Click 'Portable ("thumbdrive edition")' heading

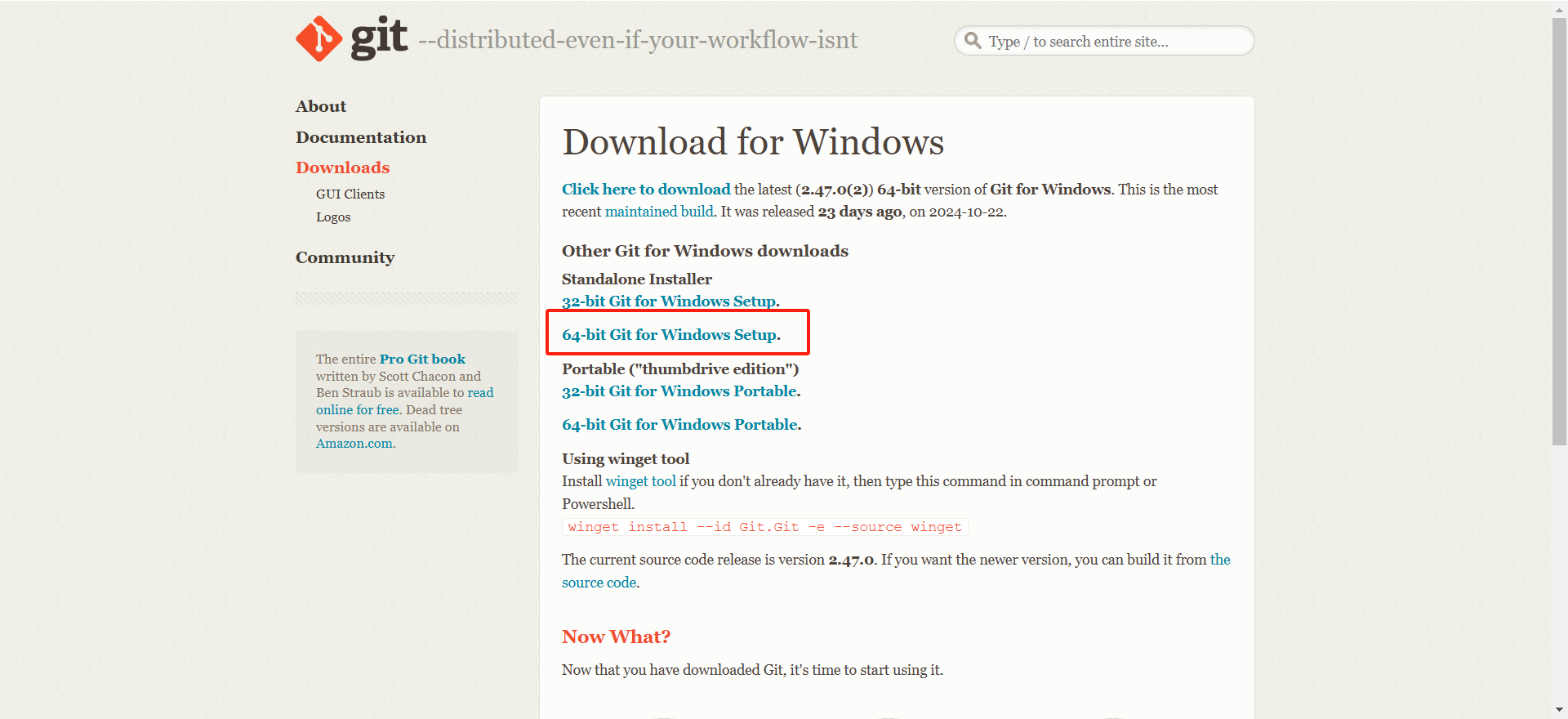point(680,369)
